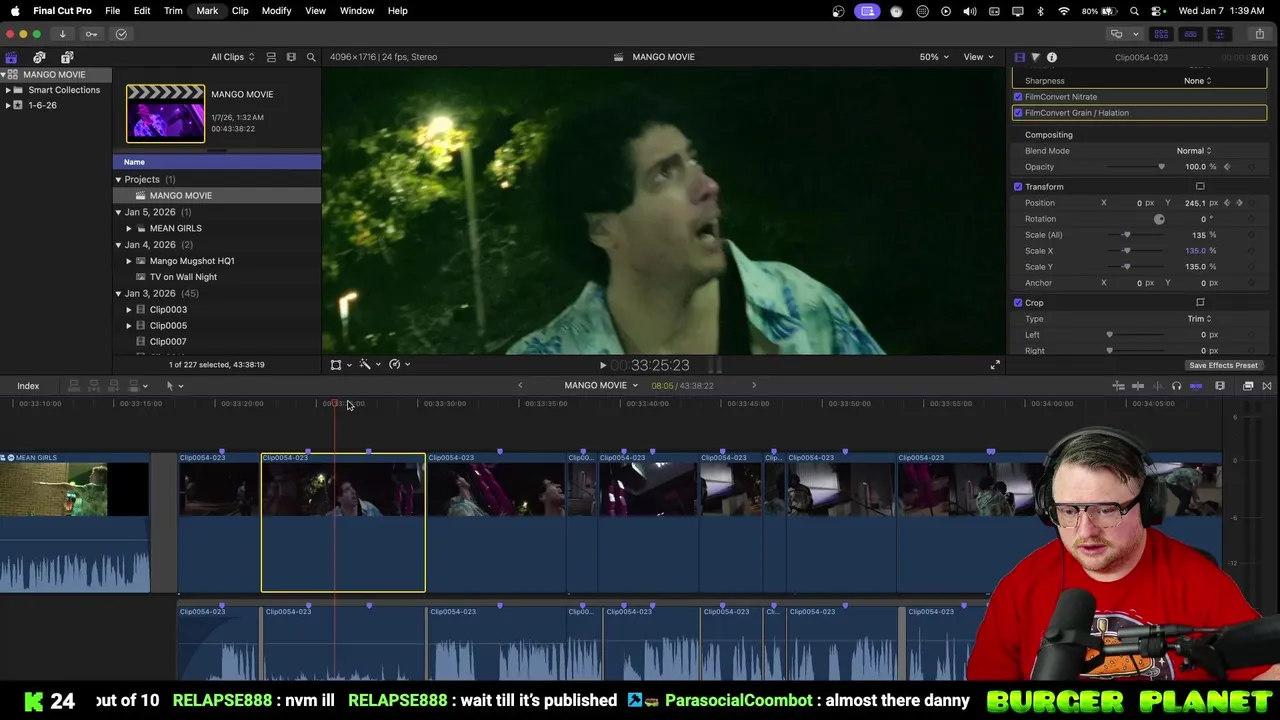Collapse the Jan 5, 2026 group
Screen dimensions: 1280x720
(x=118, y=212)
